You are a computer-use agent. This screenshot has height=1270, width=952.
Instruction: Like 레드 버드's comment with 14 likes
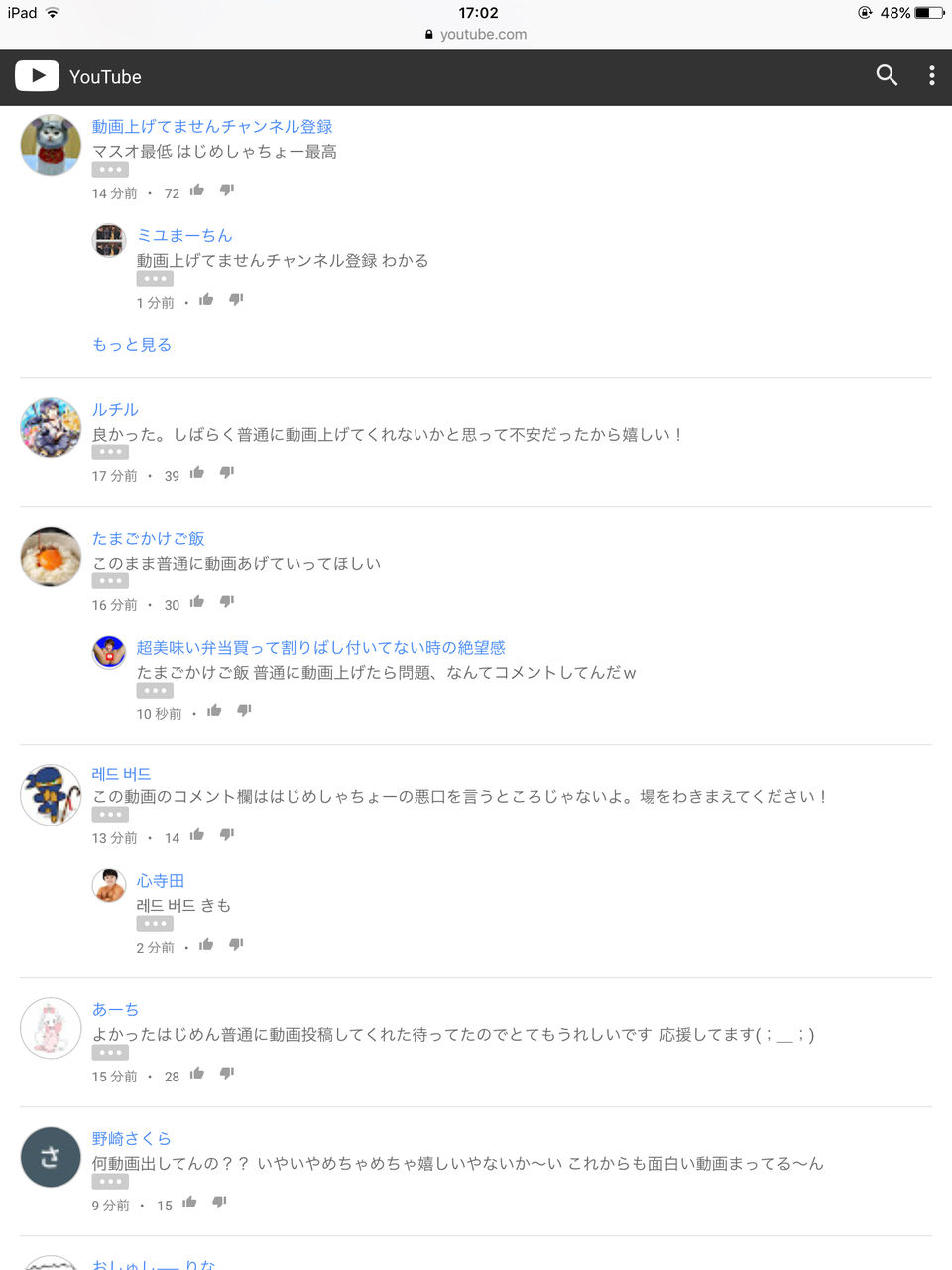tap(196, 835)
